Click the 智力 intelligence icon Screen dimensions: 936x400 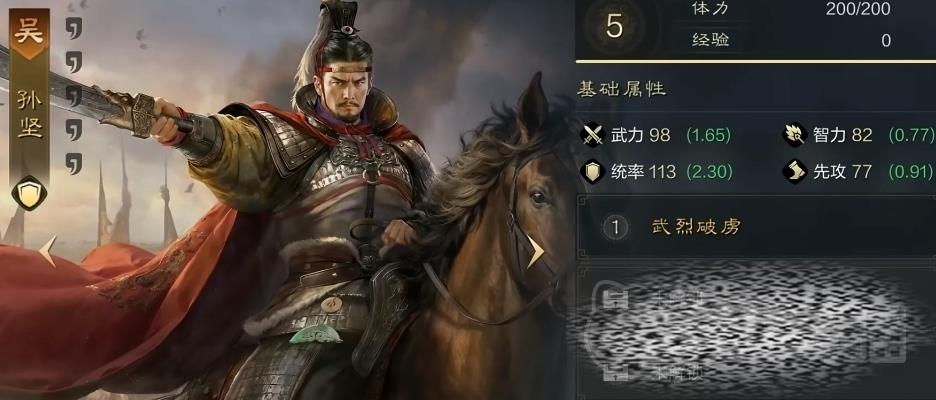point(795,135)
